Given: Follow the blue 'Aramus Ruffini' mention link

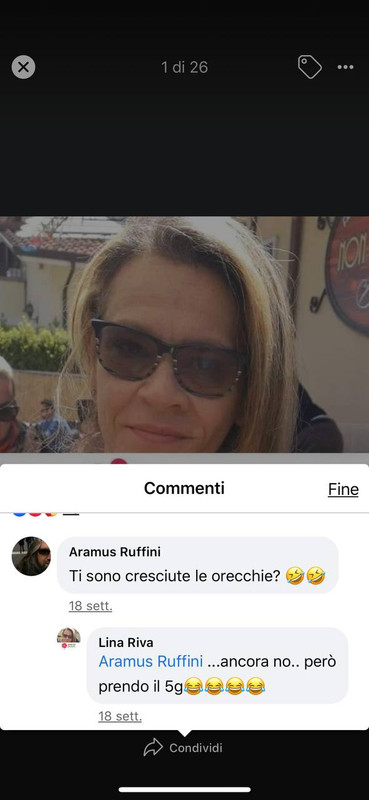Looking at the screenshot, I should (x=151, y=662).
